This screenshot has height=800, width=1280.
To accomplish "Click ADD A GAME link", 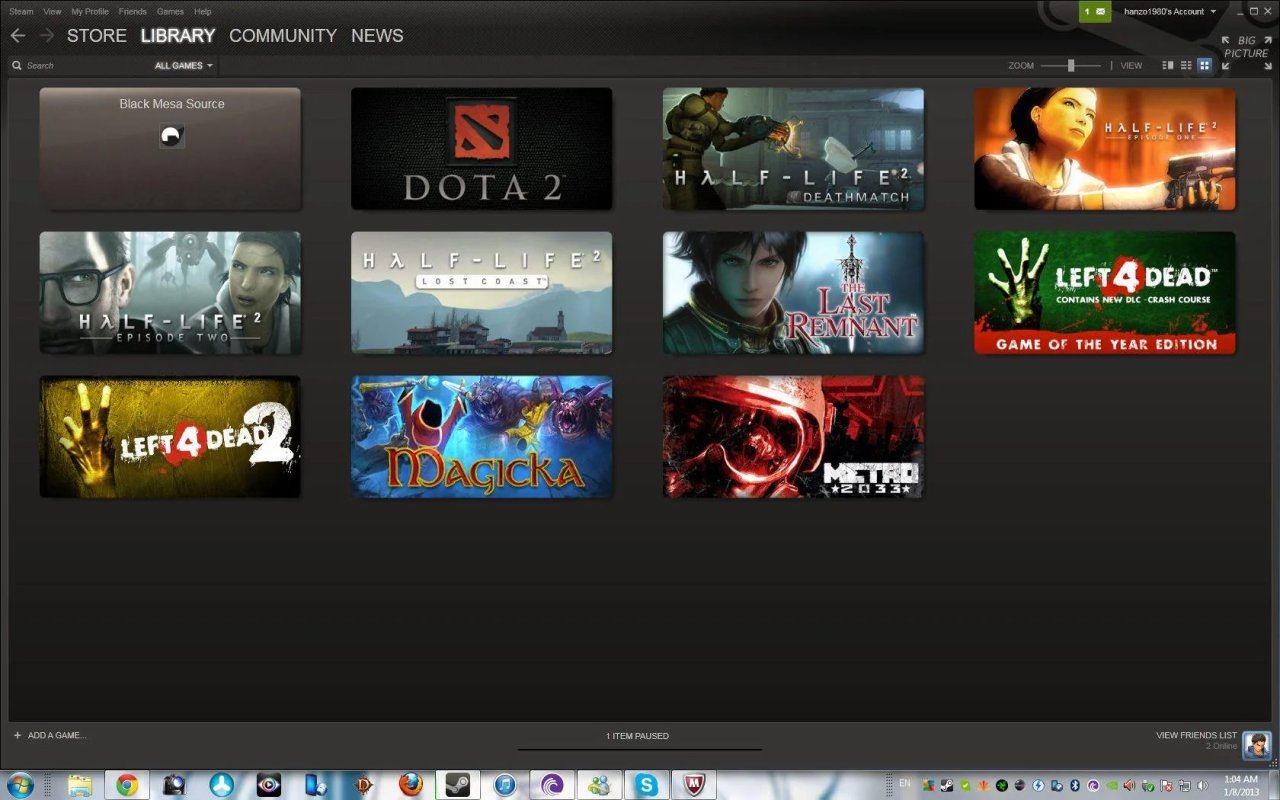I will pos(57,736).
